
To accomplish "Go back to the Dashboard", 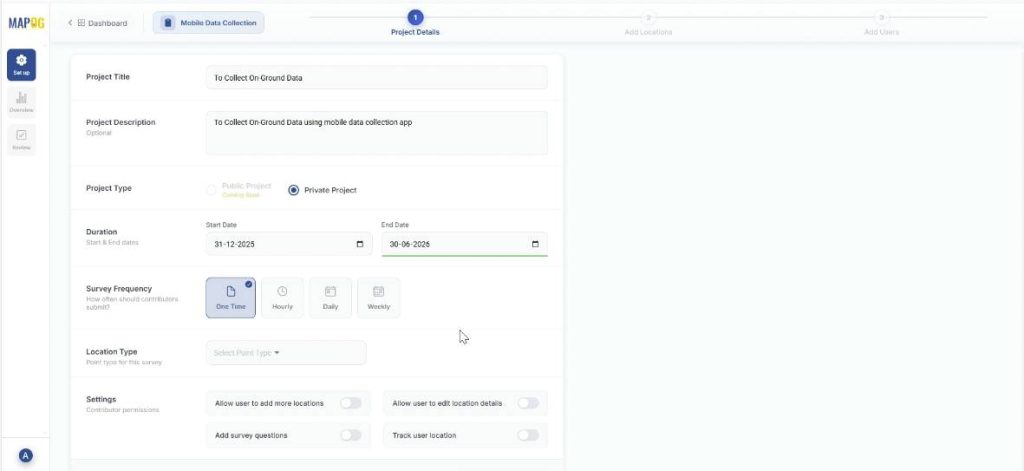I will click(102, 23).
